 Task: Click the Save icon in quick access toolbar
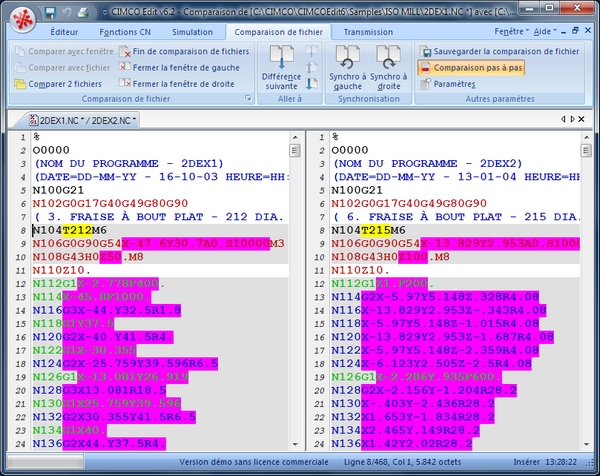(50, 13)
